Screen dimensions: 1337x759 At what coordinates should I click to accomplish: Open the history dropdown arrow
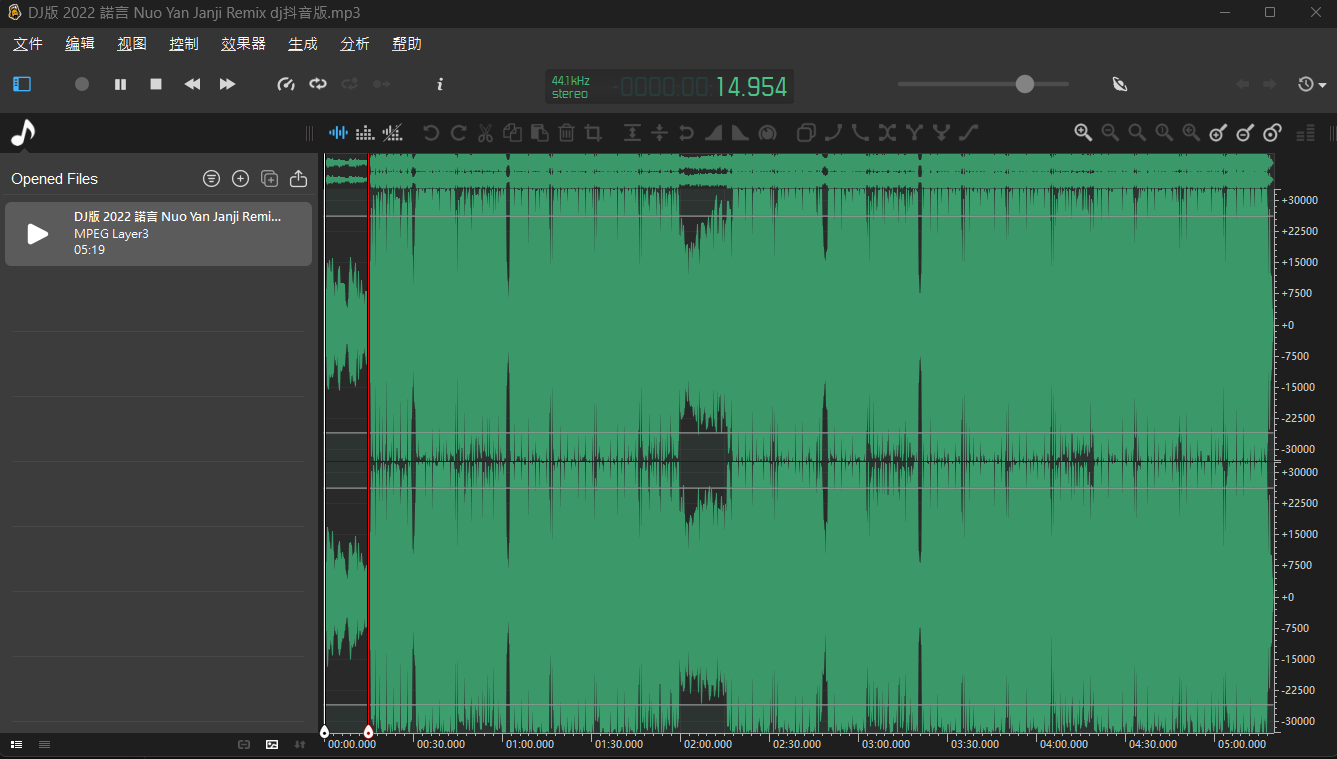click(x=1323, y=85)
